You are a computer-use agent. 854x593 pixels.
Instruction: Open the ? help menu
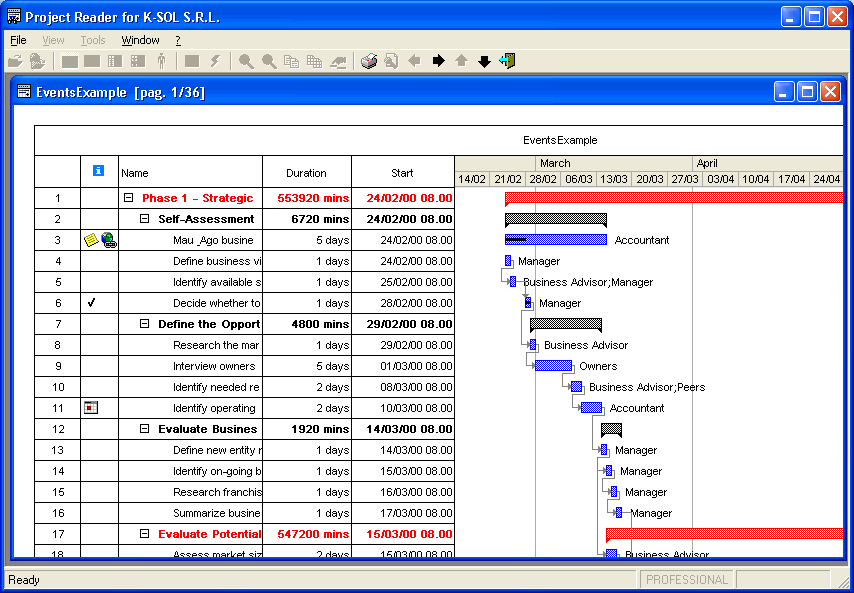[x=178, y=40]
